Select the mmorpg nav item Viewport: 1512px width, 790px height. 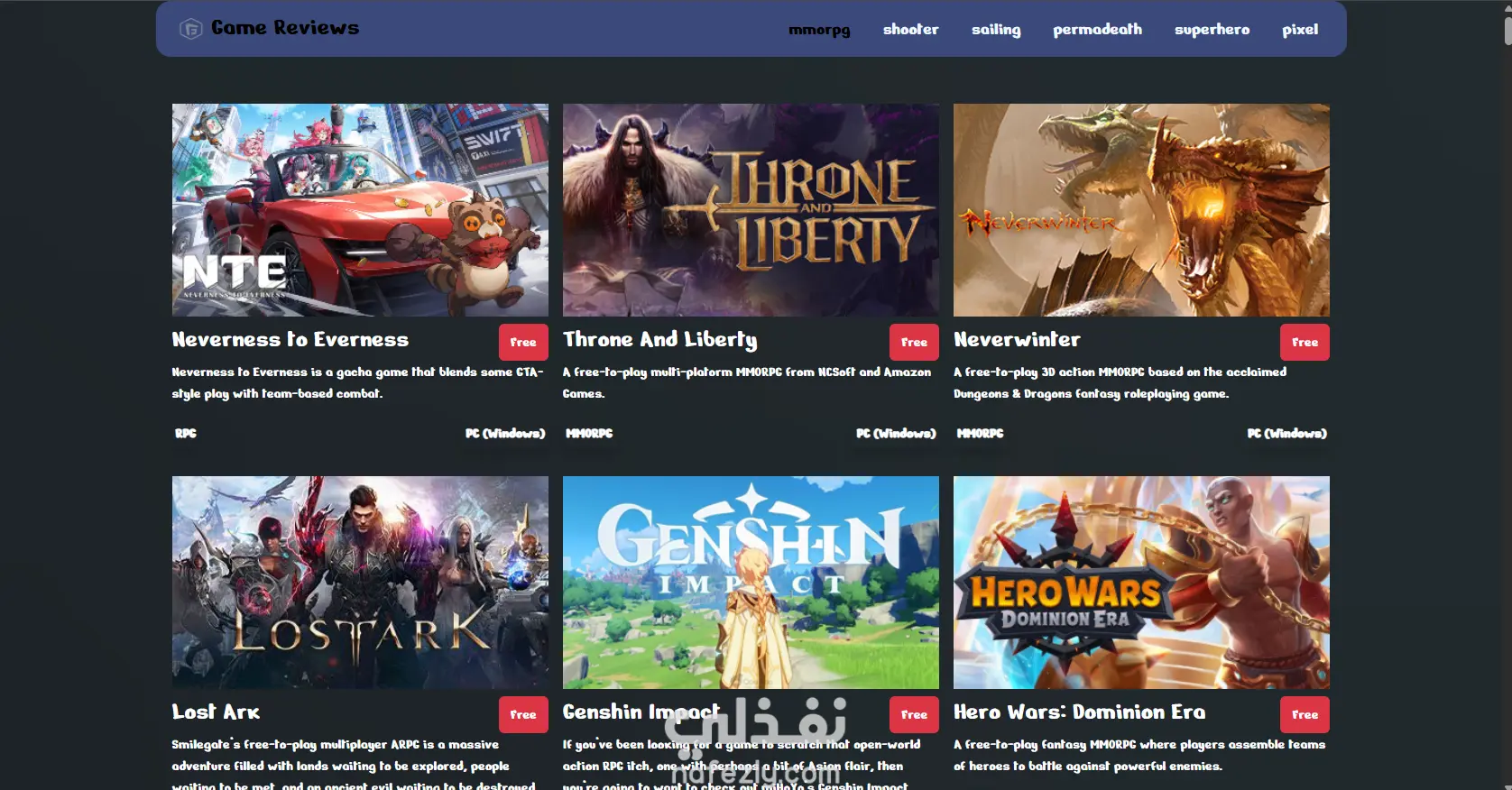[x=819, y=30]
